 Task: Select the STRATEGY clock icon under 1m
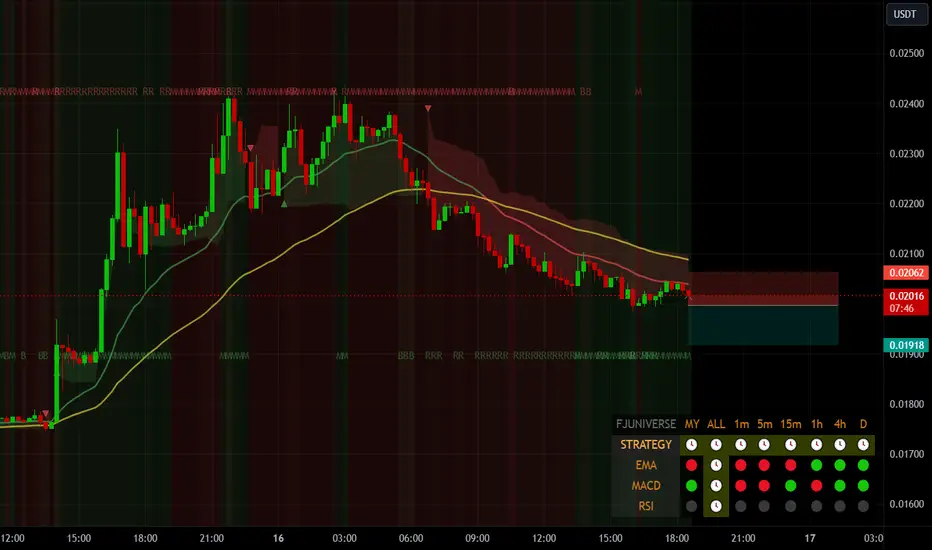(x=741, y=445)
